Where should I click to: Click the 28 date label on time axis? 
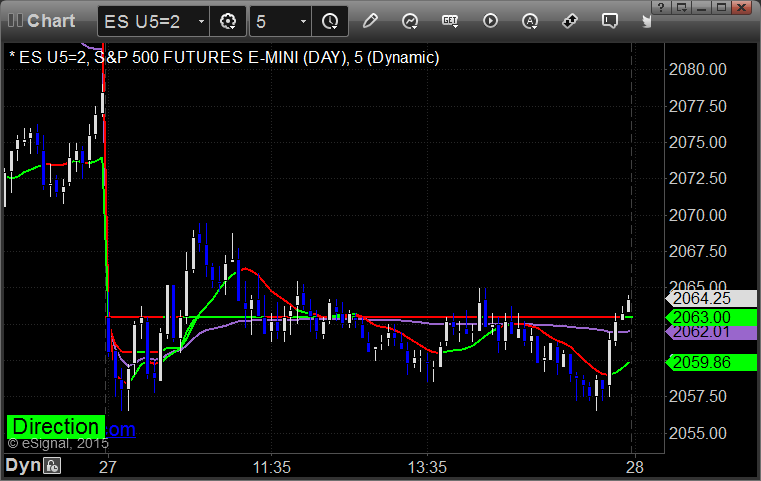pyautogui.click(x=635, y=467)
